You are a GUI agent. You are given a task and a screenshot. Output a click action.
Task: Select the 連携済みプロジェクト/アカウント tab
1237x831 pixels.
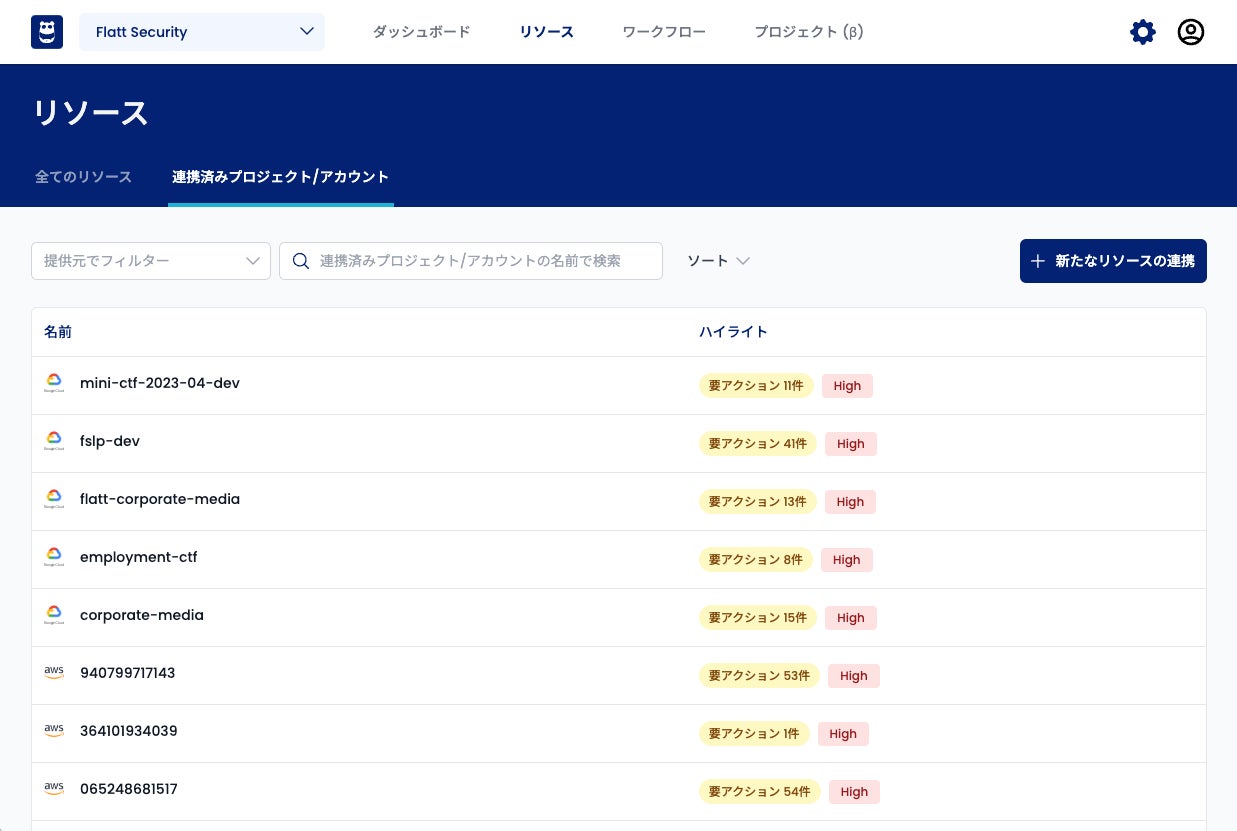pos(280,177)
